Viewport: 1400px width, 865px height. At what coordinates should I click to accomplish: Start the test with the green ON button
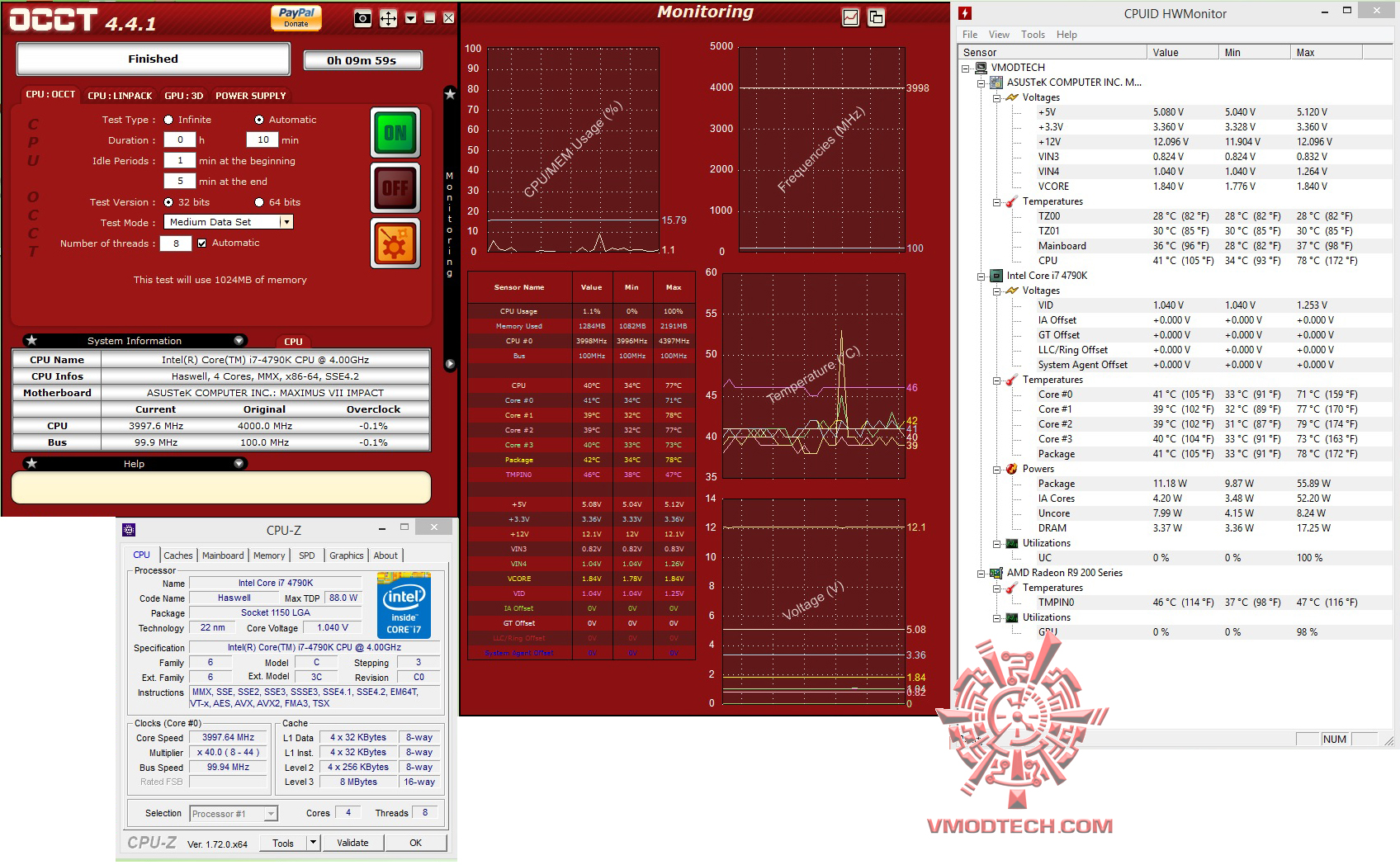[395, 132]
